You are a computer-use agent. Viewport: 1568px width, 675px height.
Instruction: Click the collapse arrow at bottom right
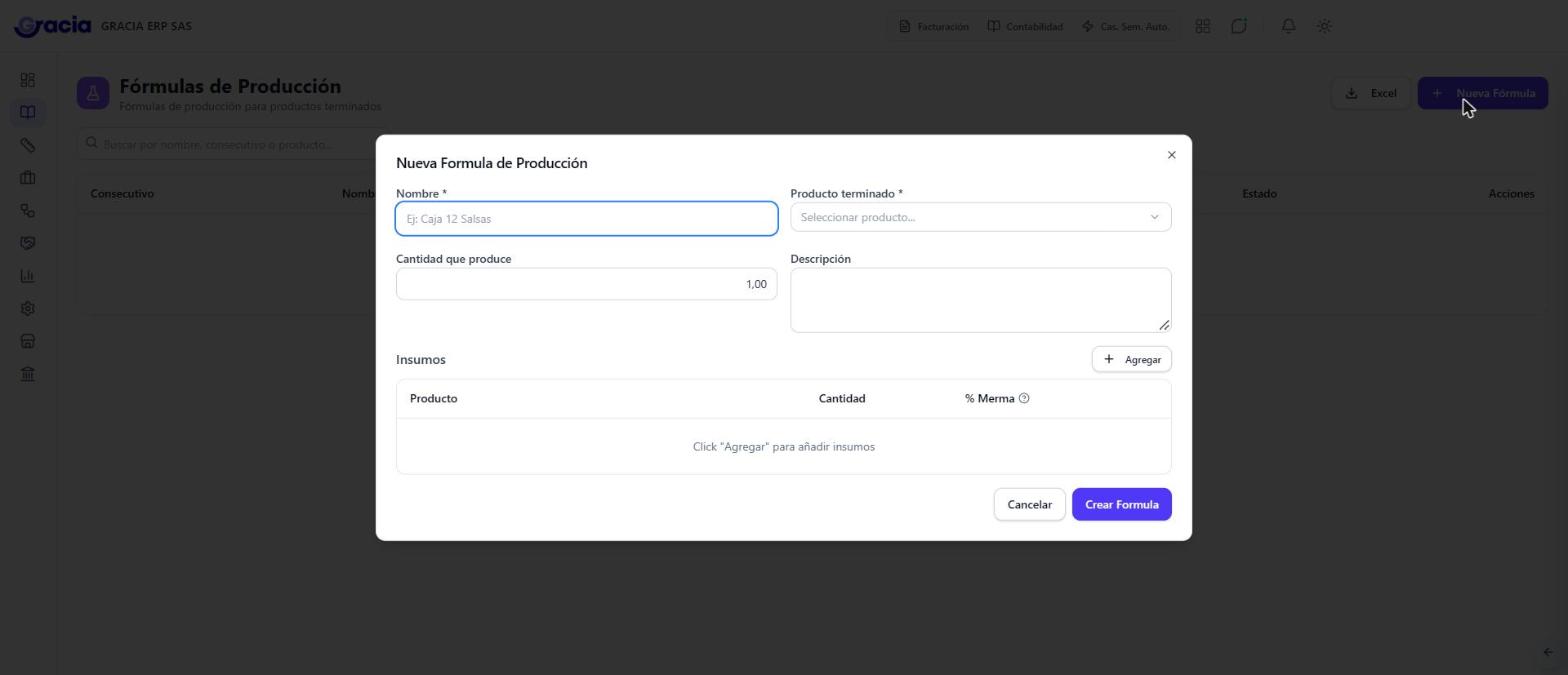pos(1548,652)
